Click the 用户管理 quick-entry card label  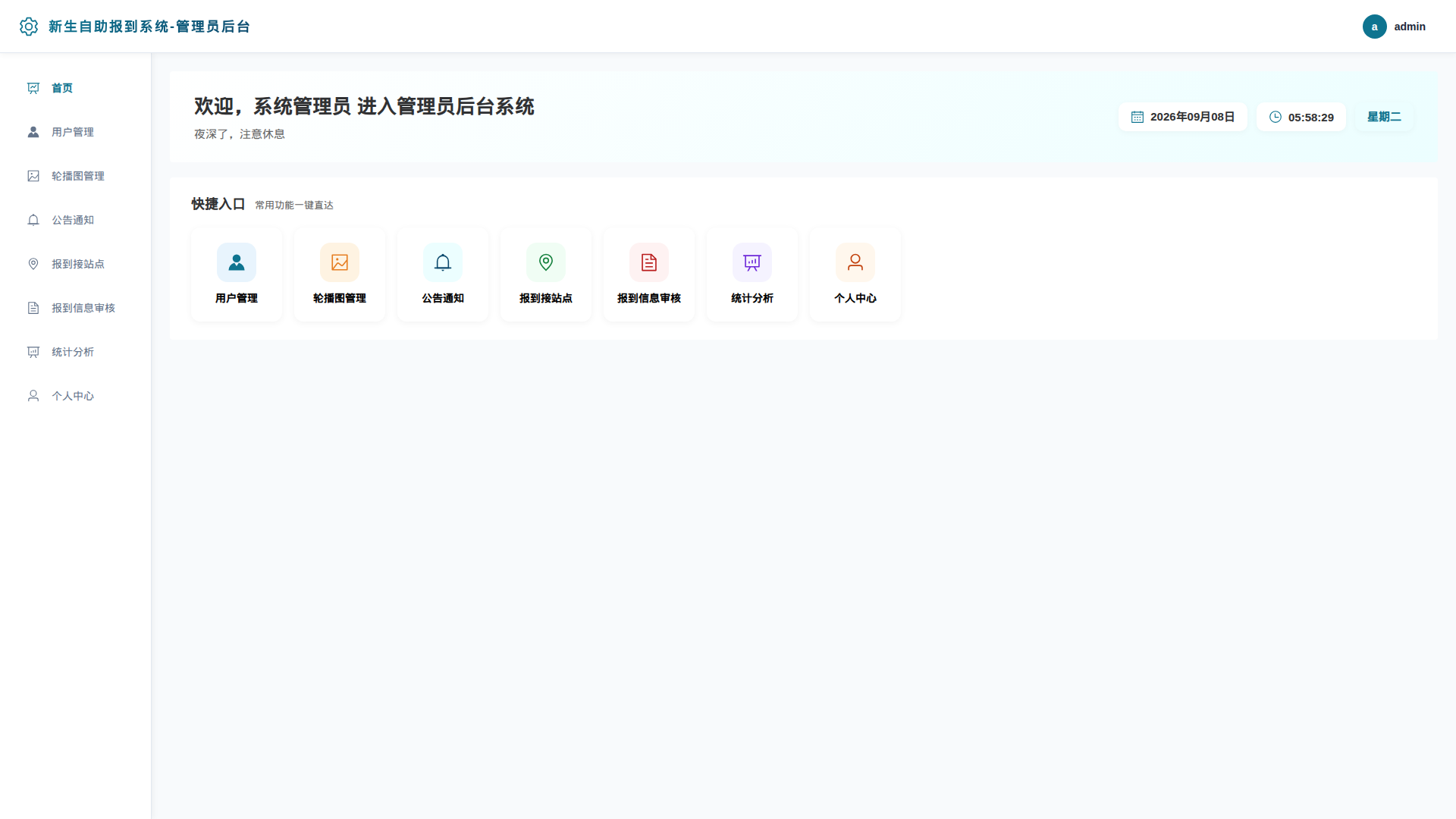237,298
